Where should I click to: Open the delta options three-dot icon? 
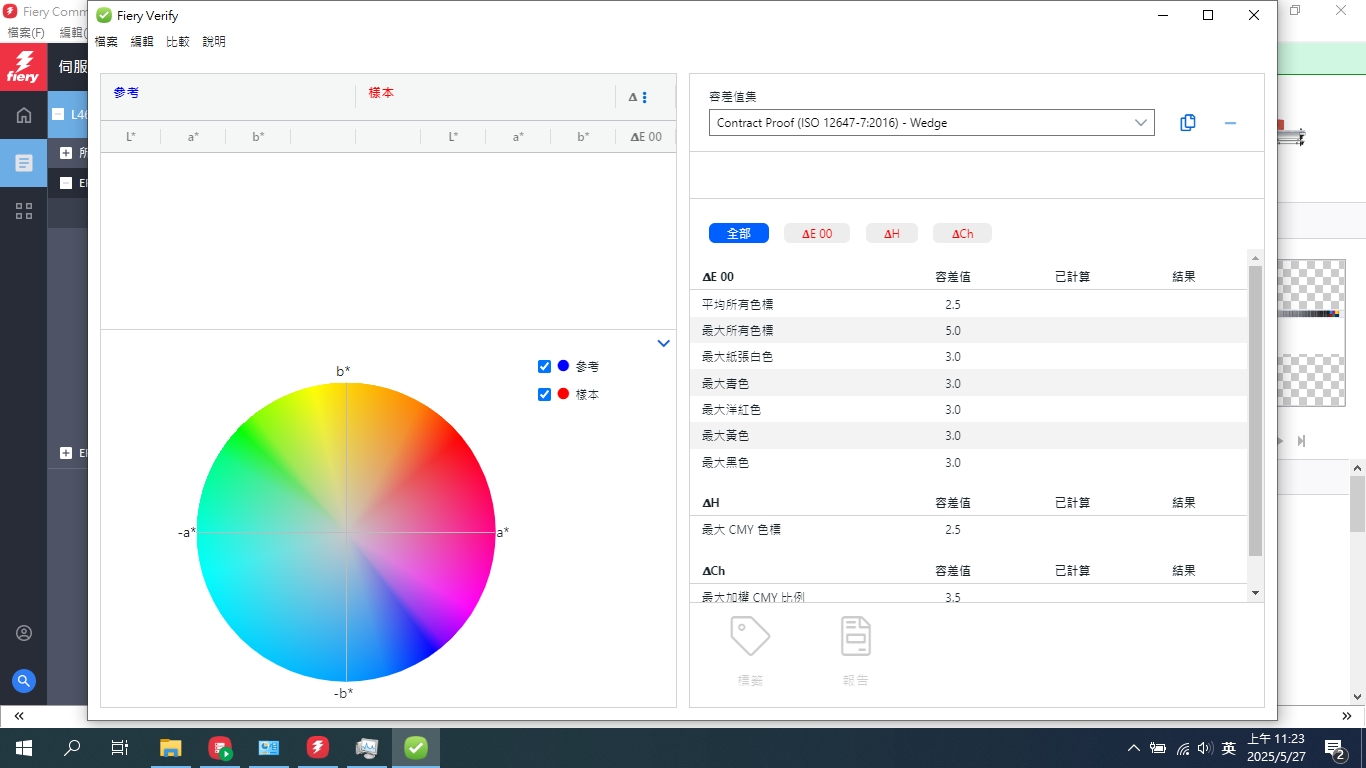pyautogui.click(x=645, y=97)
